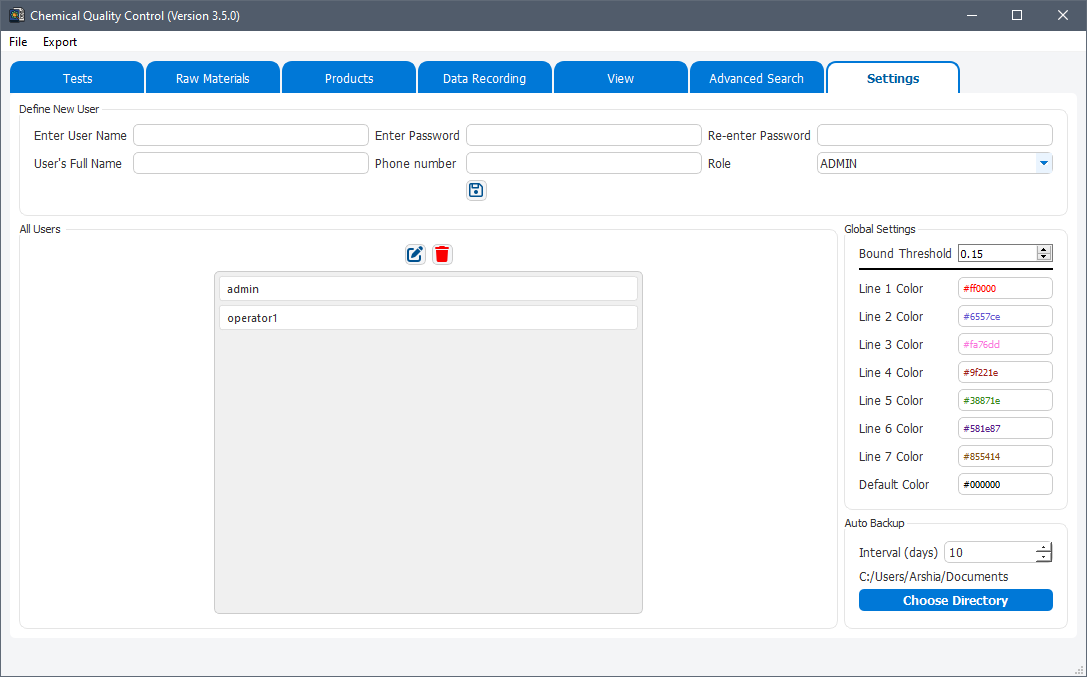Click the Line 3 Color field
The height and width of the screenshot is (677, 1087).
(x=1004, y=344)
